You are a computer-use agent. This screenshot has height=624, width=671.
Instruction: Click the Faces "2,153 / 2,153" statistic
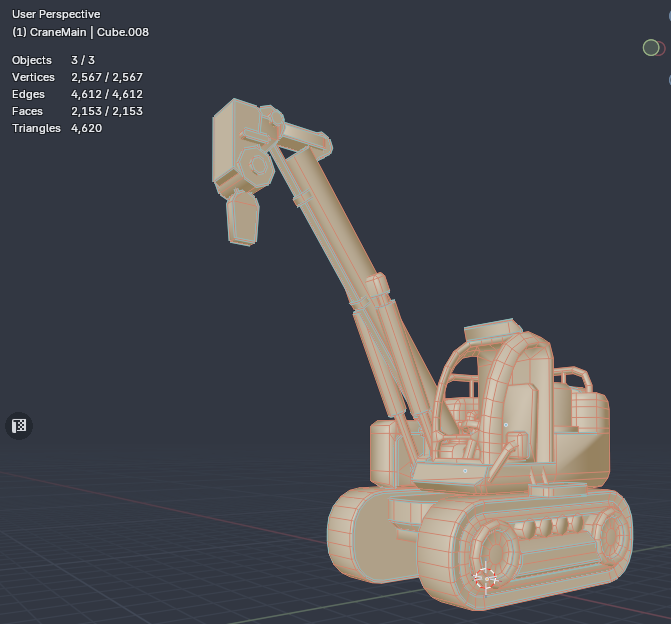pyautogui.click(x=107, y=111)
